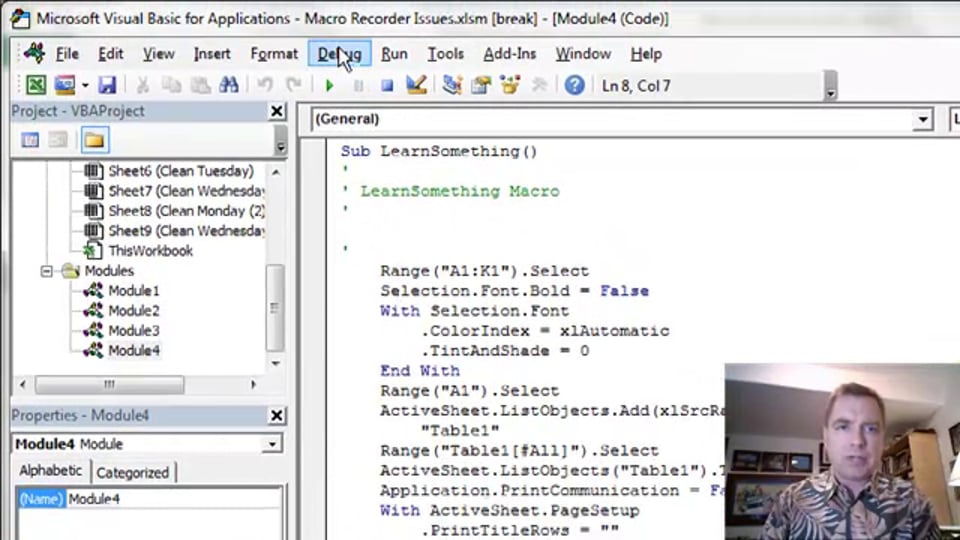
Task: Switch to the Categorized properties tab
Action: point(132,473)
